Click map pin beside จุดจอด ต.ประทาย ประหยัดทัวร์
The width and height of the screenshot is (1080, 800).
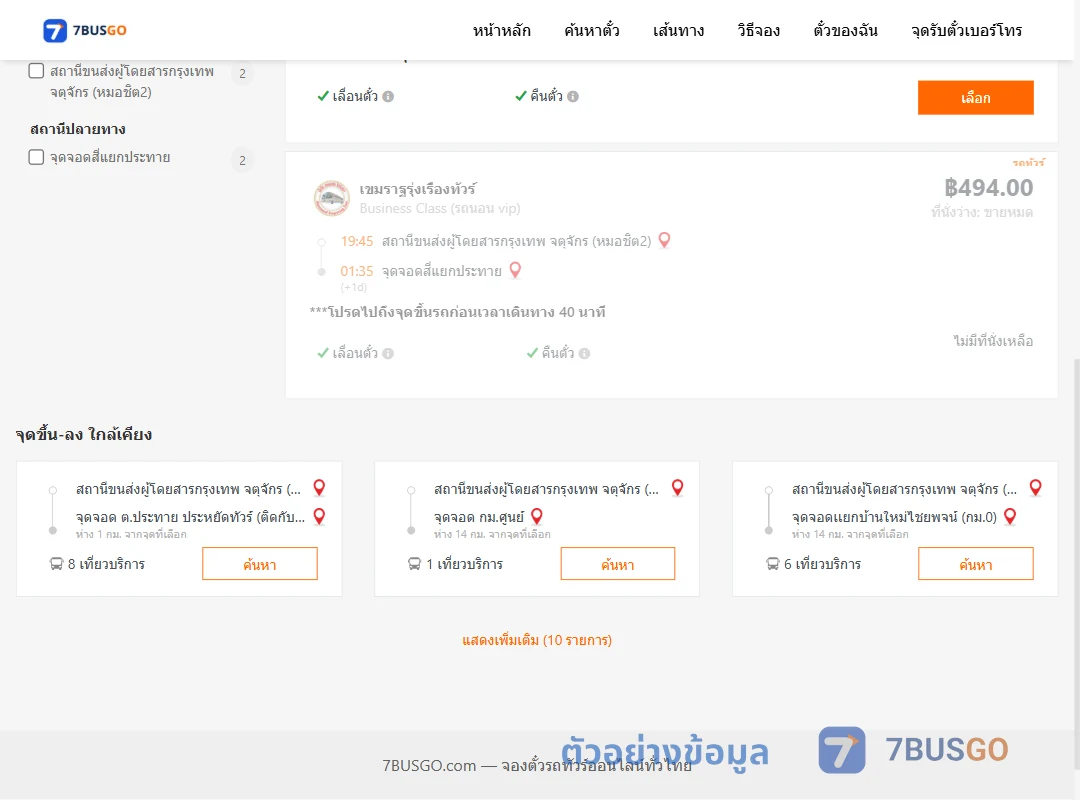[x=320, y=516]
